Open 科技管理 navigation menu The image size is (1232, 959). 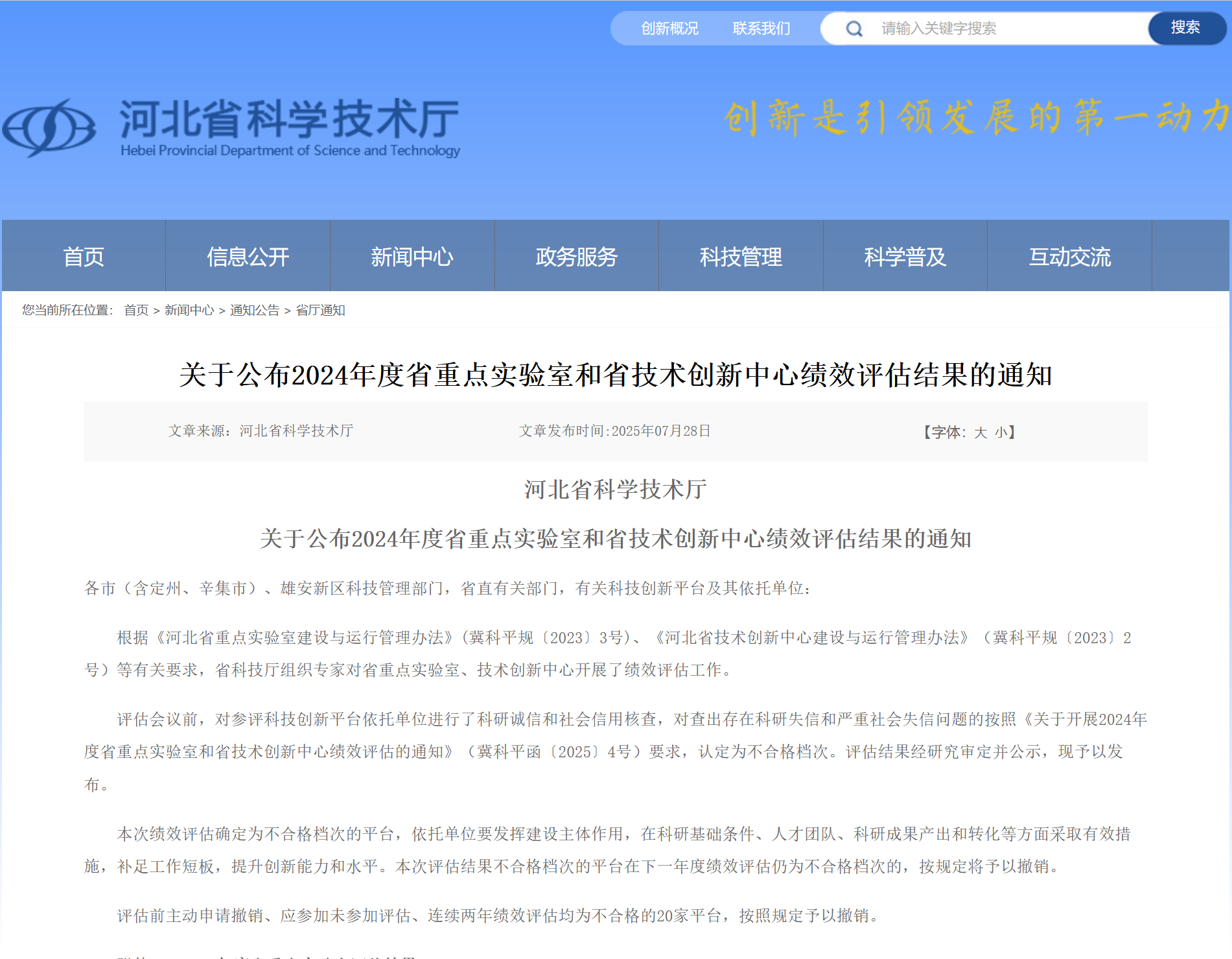741,256
